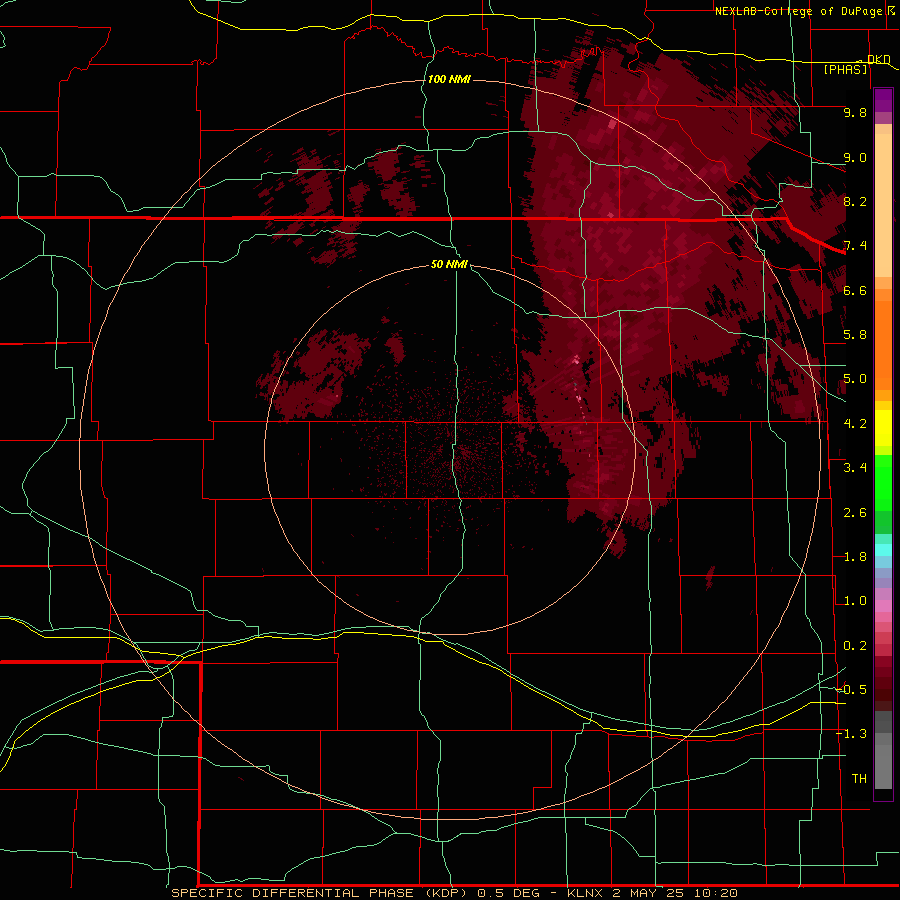Click the 4.2 value on the color scale
Screen dimensions: 900x900
pos(855,424)
